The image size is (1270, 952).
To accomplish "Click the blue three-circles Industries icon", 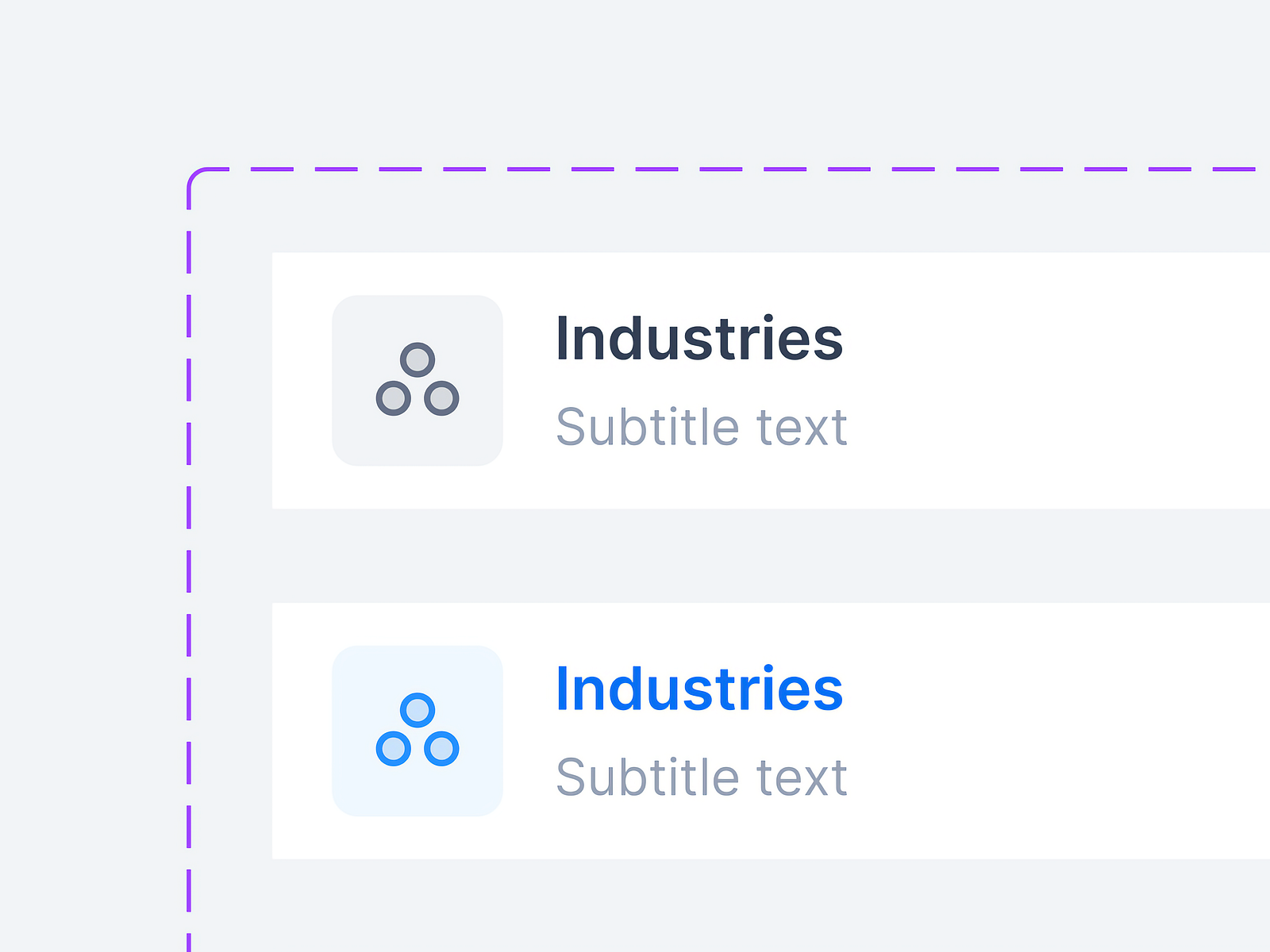I will [x=416, y=730].
